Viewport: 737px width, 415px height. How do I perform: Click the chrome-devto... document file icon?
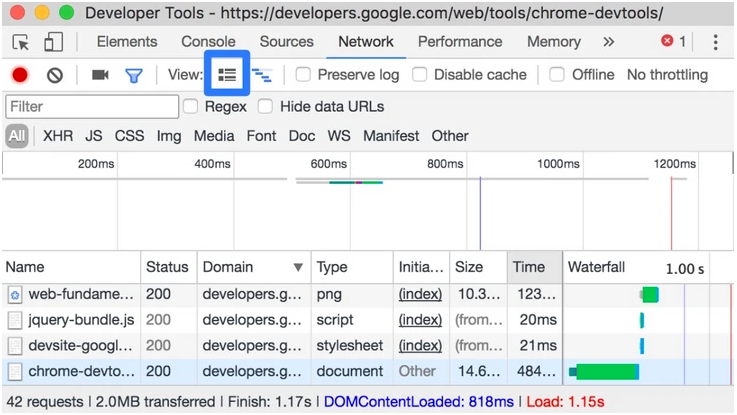(15, 372)
